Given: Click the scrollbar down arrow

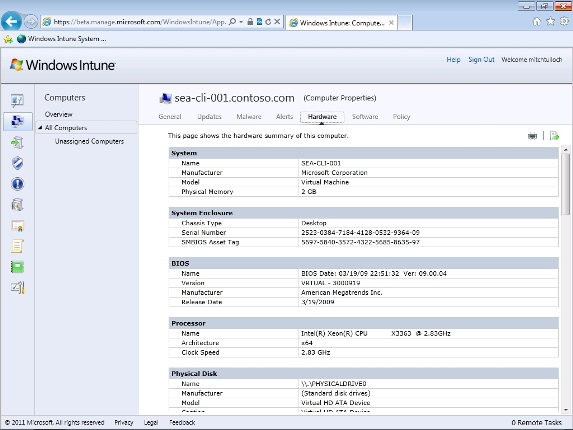Looking at the screenshot, I should click(x=566, y=410).
